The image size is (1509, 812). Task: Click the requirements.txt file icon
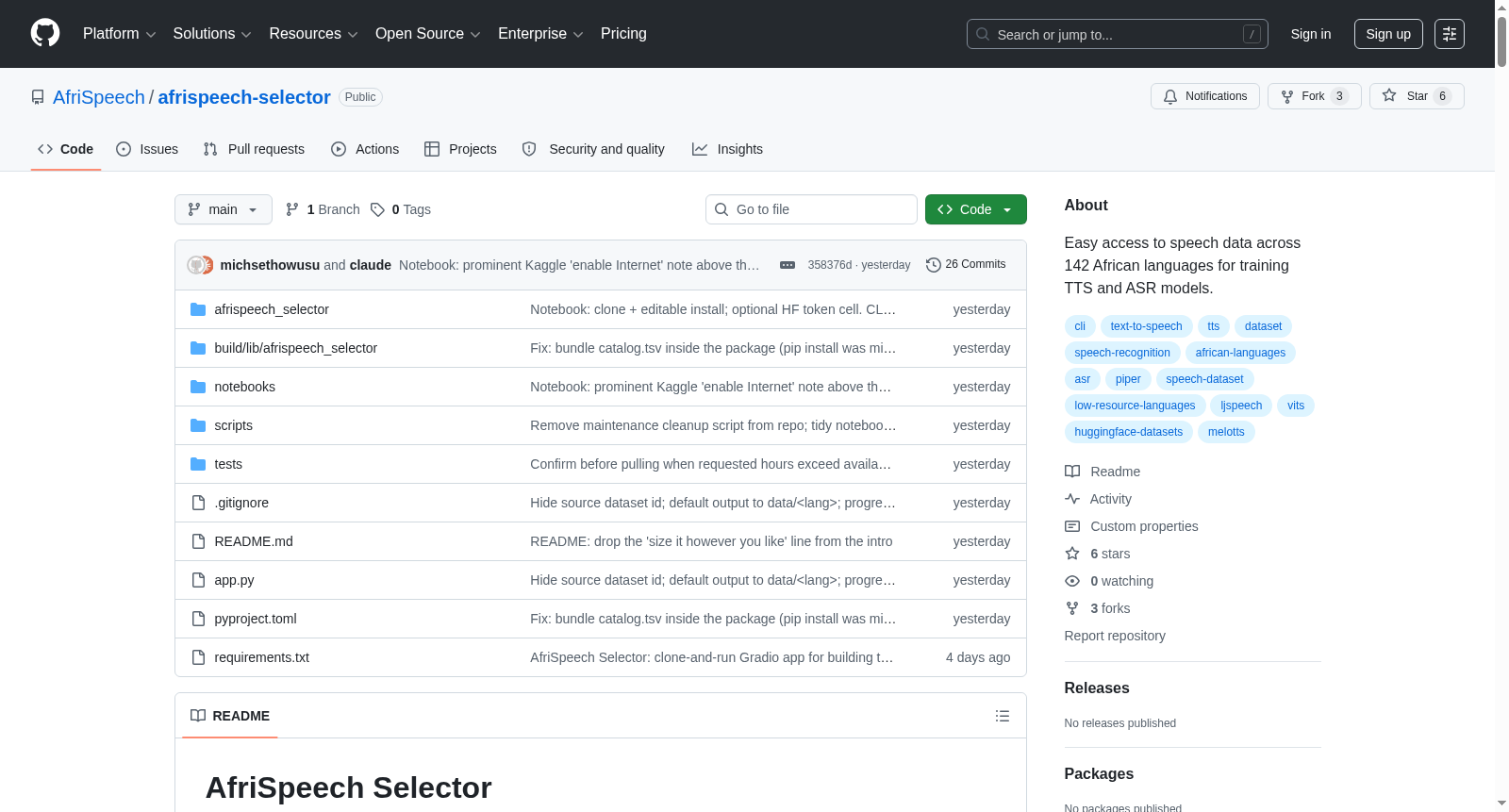coord(198,657)
